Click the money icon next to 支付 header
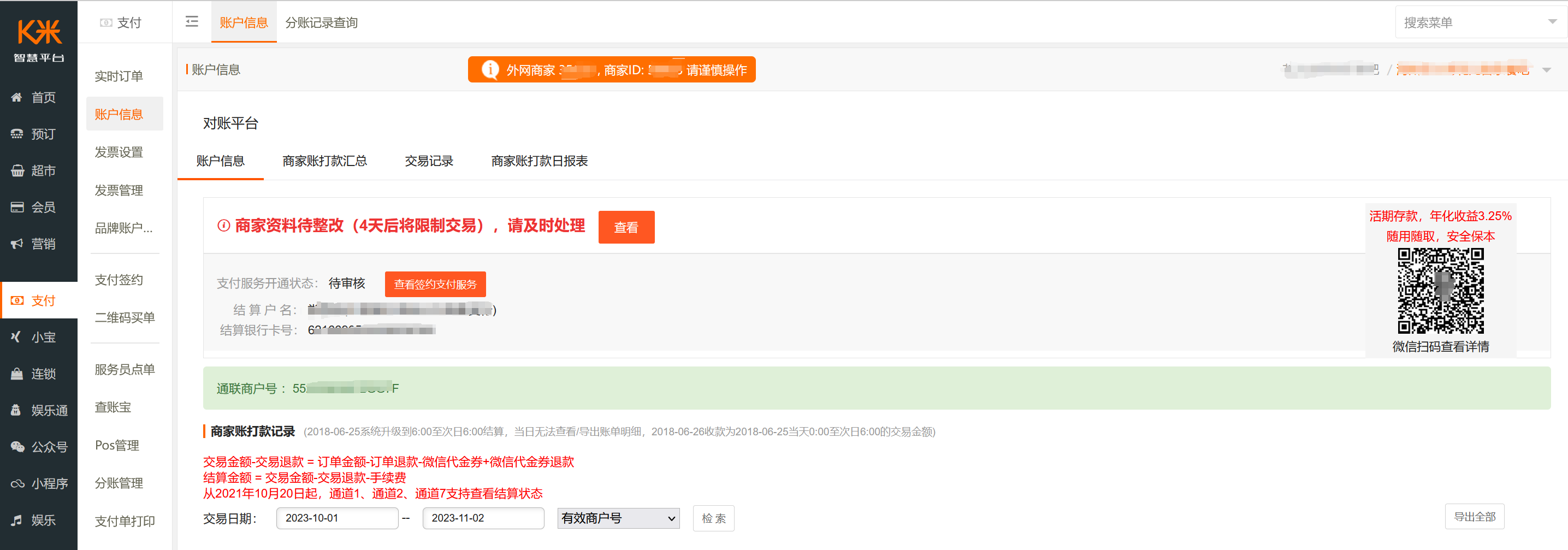This screenshot has width=1568, height=550. click(106, 22)
